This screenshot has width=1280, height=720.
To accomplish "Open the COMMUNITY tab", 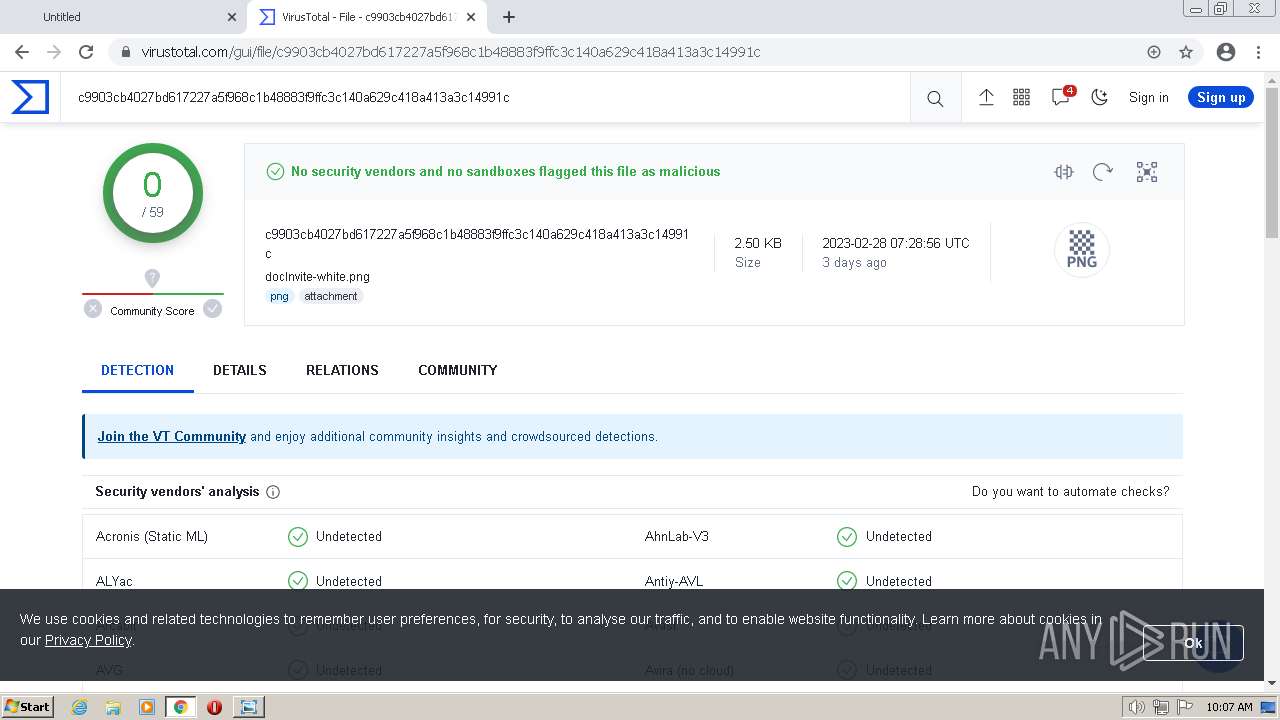I will 458,370.
